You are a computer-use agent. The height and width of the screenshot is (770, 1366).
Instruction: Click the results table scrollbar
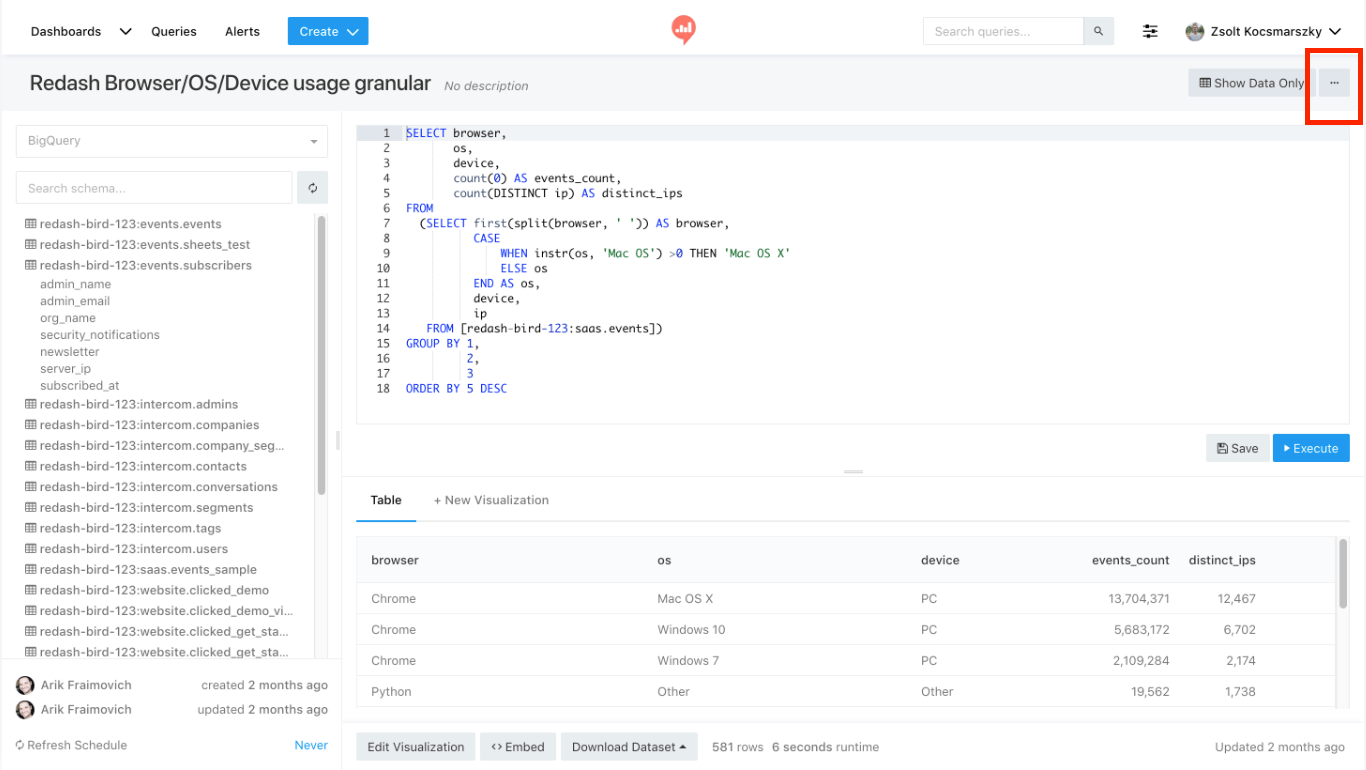pos(1343,572)
